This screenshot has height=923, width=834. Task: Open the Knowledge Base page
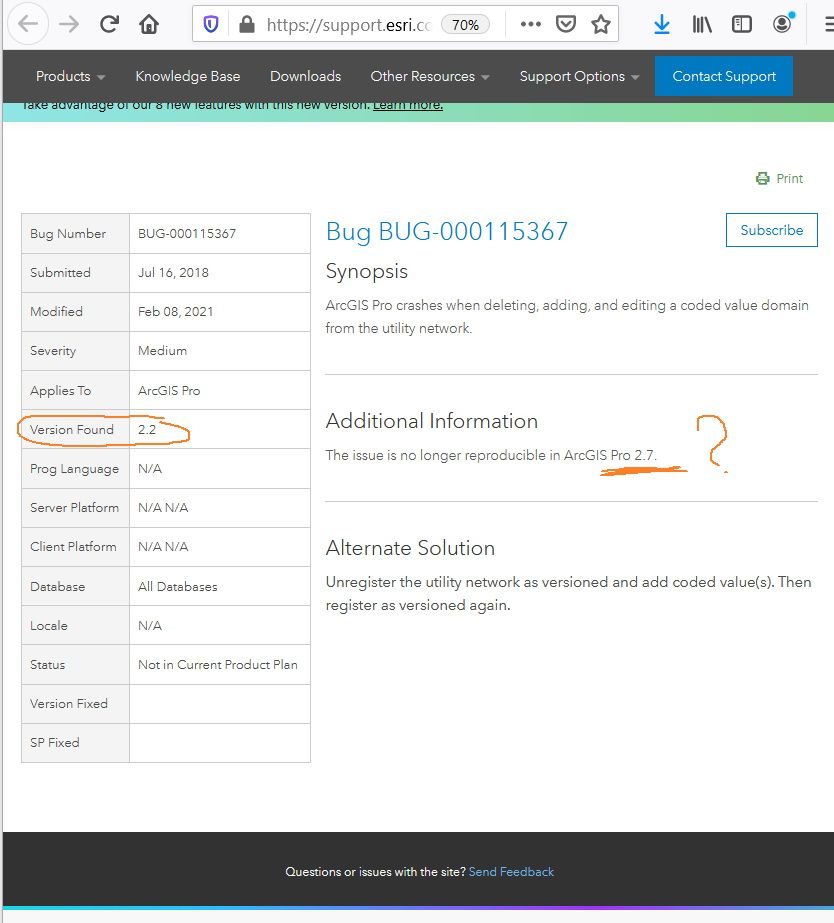tap(188, 77)
